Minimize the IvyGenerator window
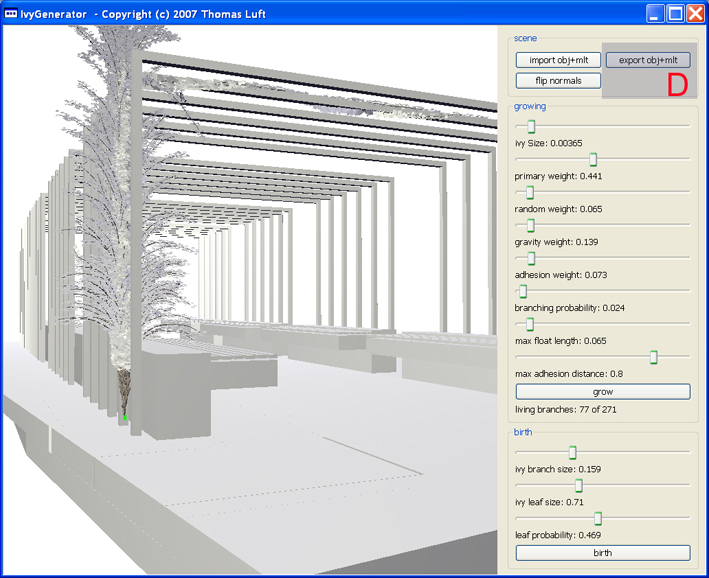709x578 pixels. coord(654,13)
